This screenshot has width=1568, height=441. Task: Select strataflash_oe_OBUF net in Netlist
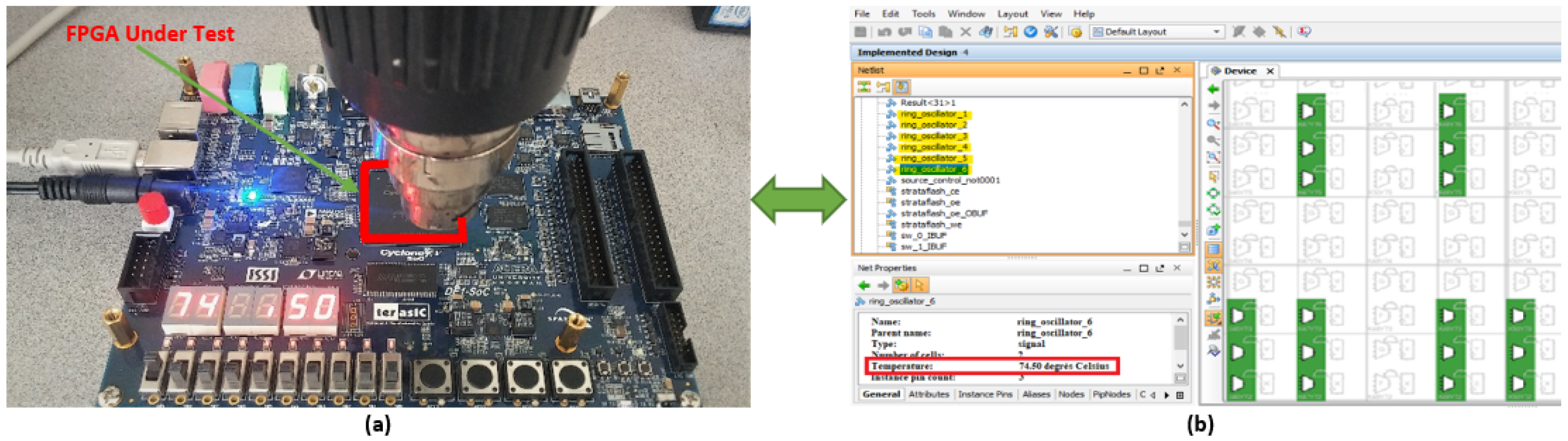pyautogui.click(x=943, y=214)
